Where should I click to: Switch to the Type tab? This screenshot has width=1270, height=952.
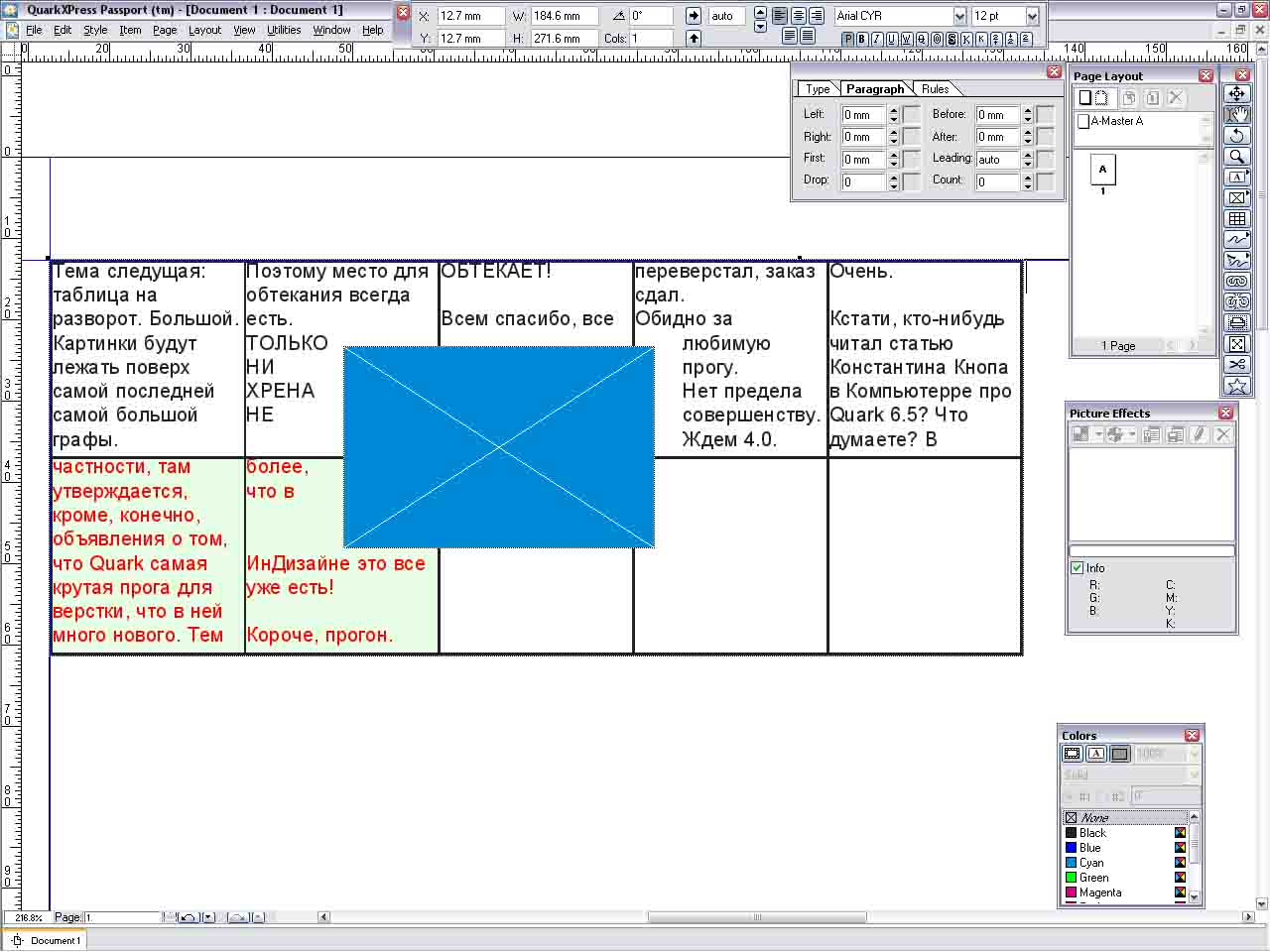click(818, 89)
